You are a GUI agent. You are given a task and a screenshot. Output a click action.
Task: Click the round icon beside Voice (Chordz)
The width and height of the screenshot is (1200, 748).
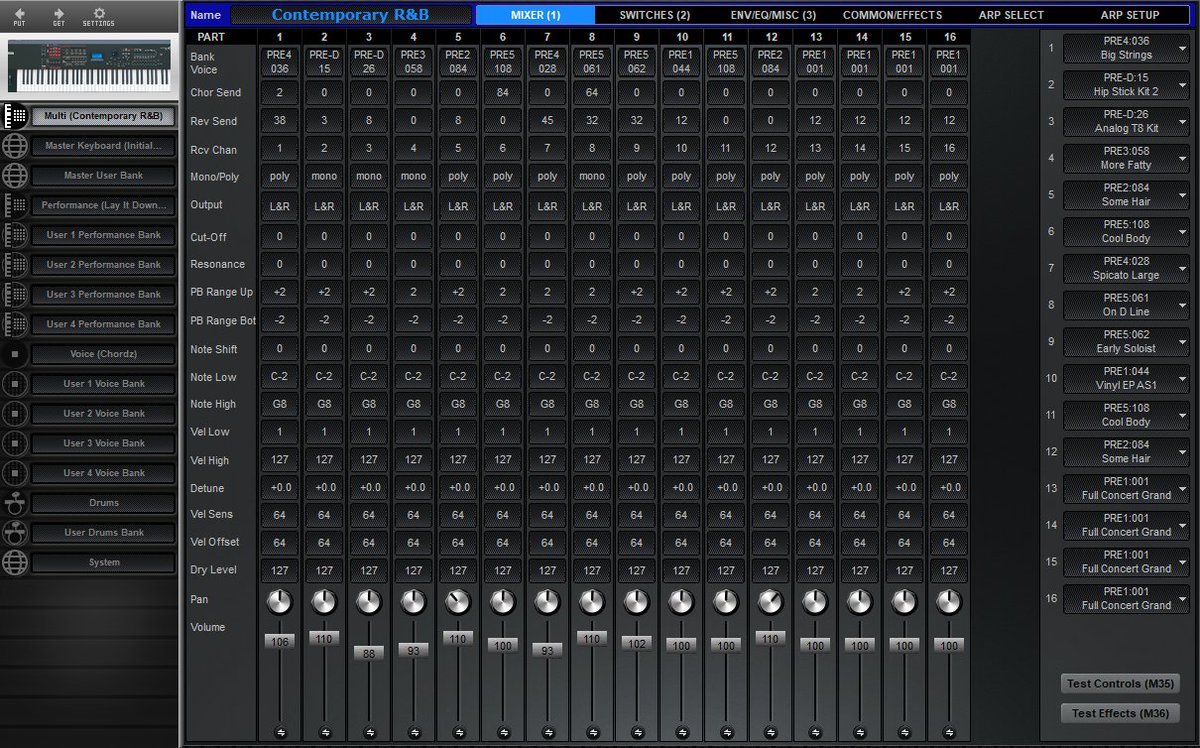coord(15,354)
